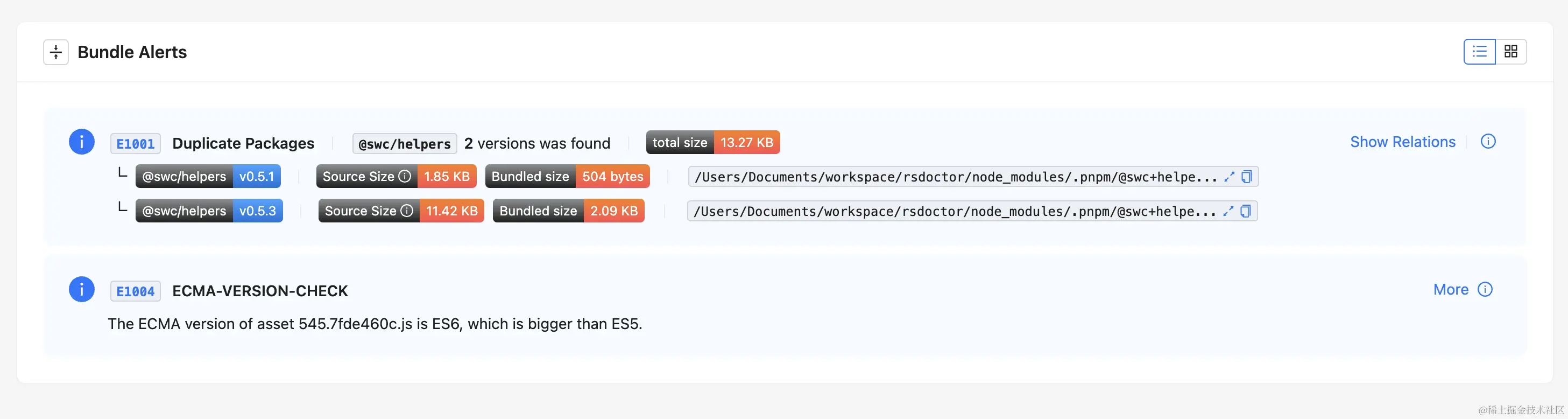Click the E1004 error code tag
This screenshot has width=1568, height=419.
click(x=135, y=291)
